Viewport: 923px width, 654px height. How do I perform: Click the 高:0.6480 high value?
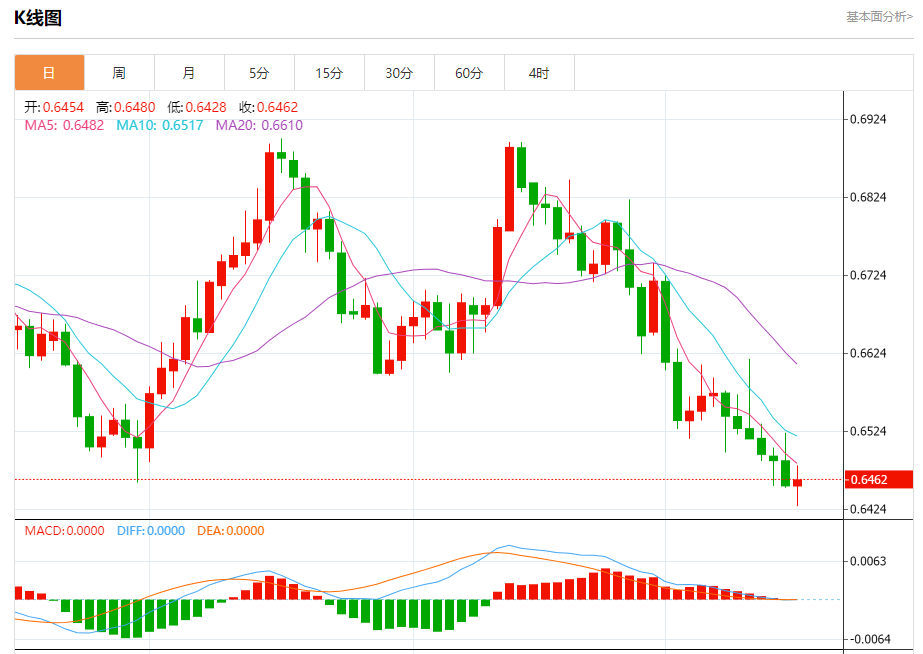pos(125,107)
